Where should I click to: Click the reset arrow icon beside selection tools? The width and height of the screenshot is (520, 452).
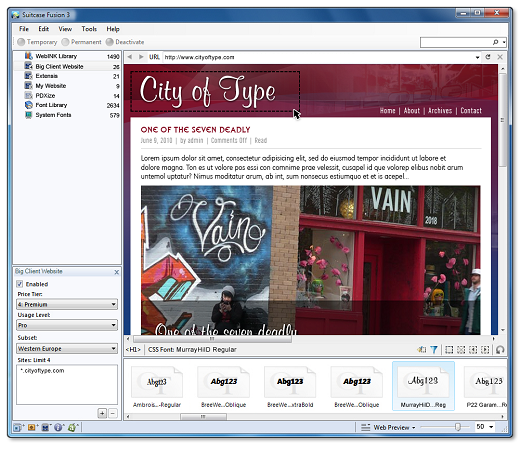[x=500, y=350]
